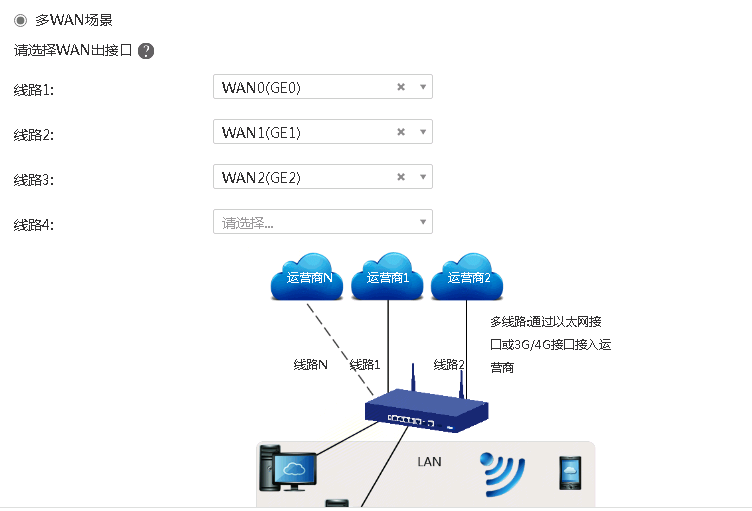Click the desktop computer icon in LAN
The image size is (752, 511).
[288, 468]
